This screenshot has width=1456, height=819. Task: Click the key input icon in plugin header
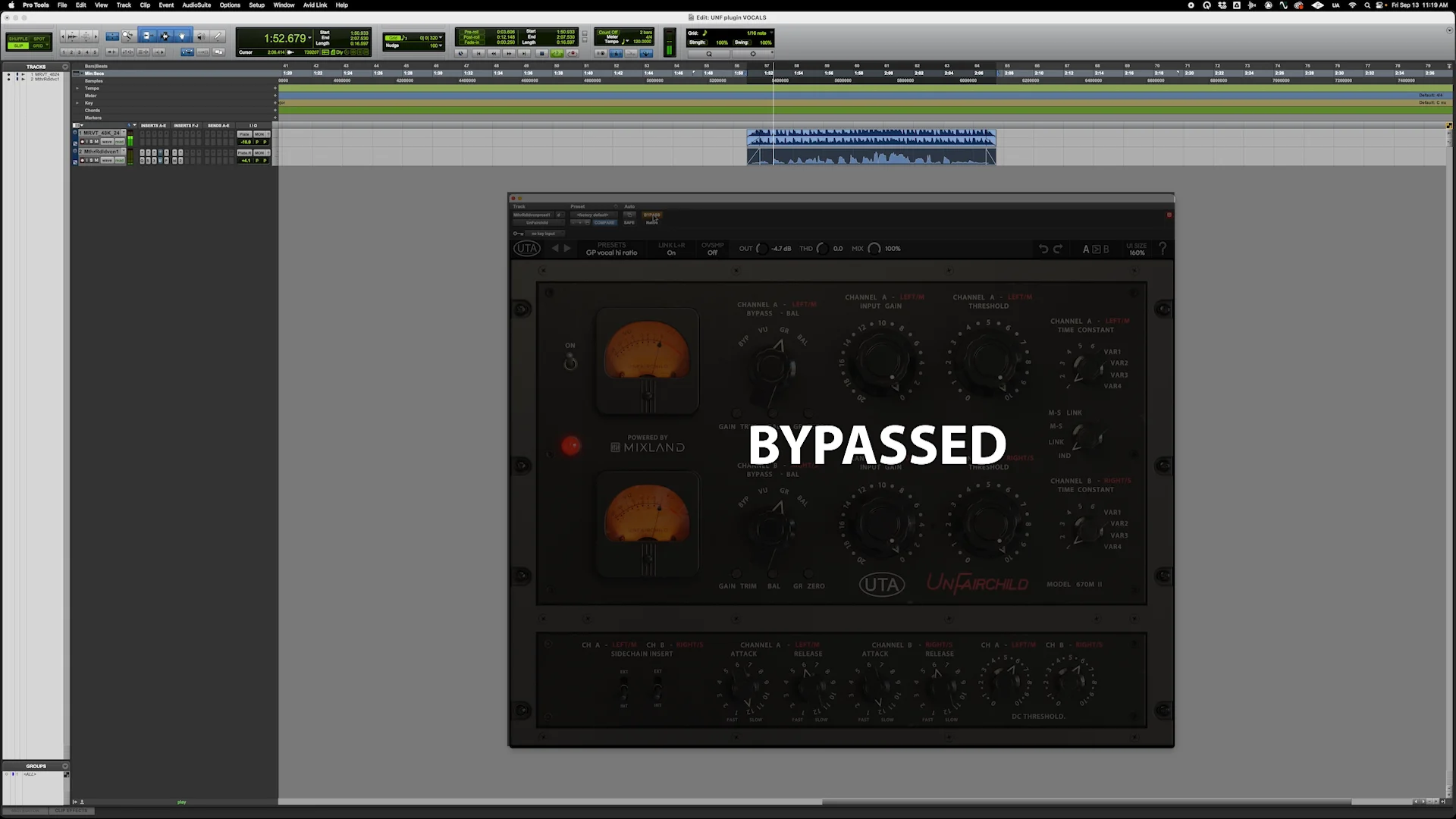pyautogui.click(x=518, y=234)
